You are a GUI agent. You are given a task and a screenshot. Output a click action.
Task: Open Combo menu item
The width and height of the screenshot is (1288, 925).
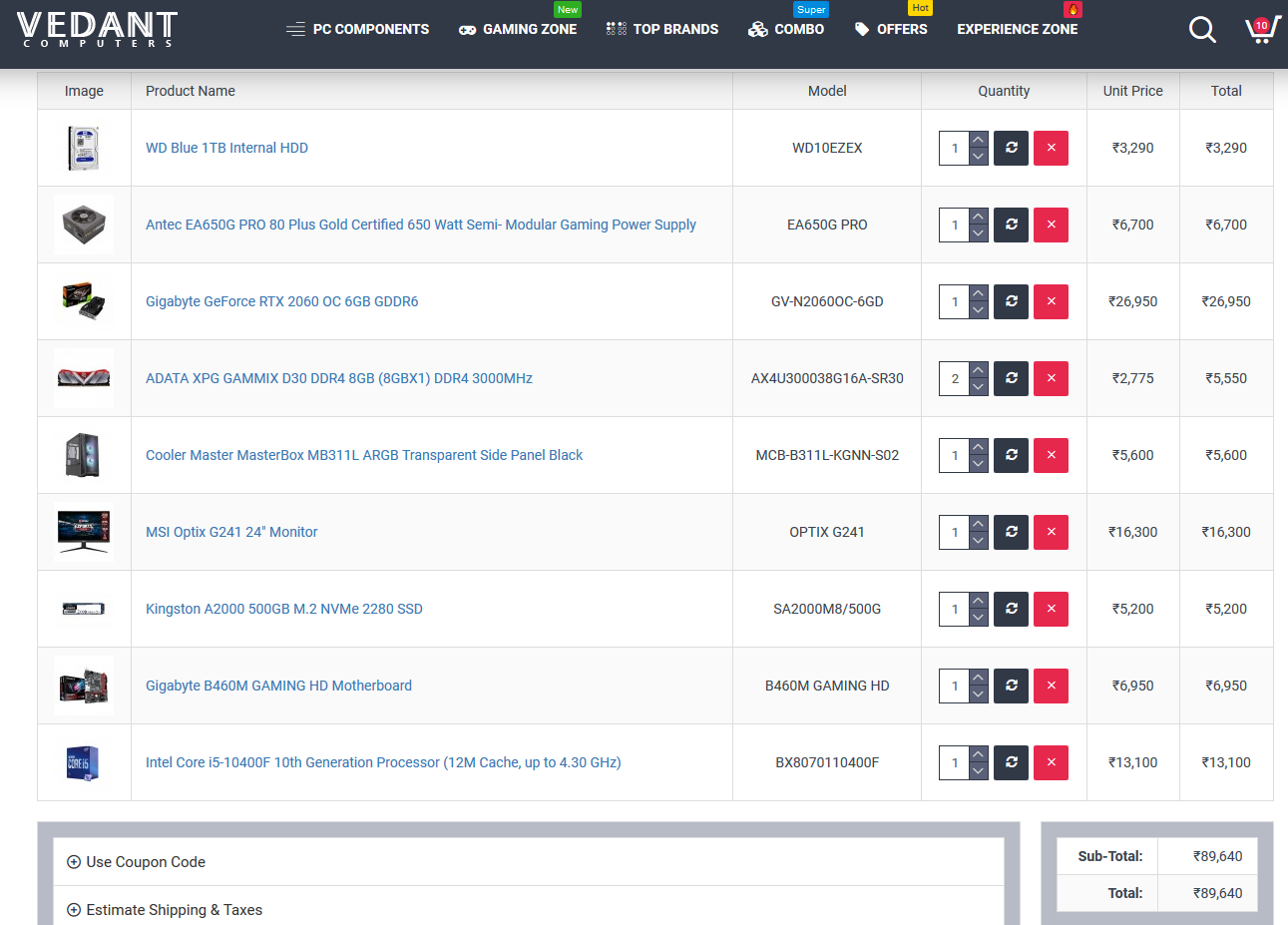pyautogui.click(x=786, y=29)
